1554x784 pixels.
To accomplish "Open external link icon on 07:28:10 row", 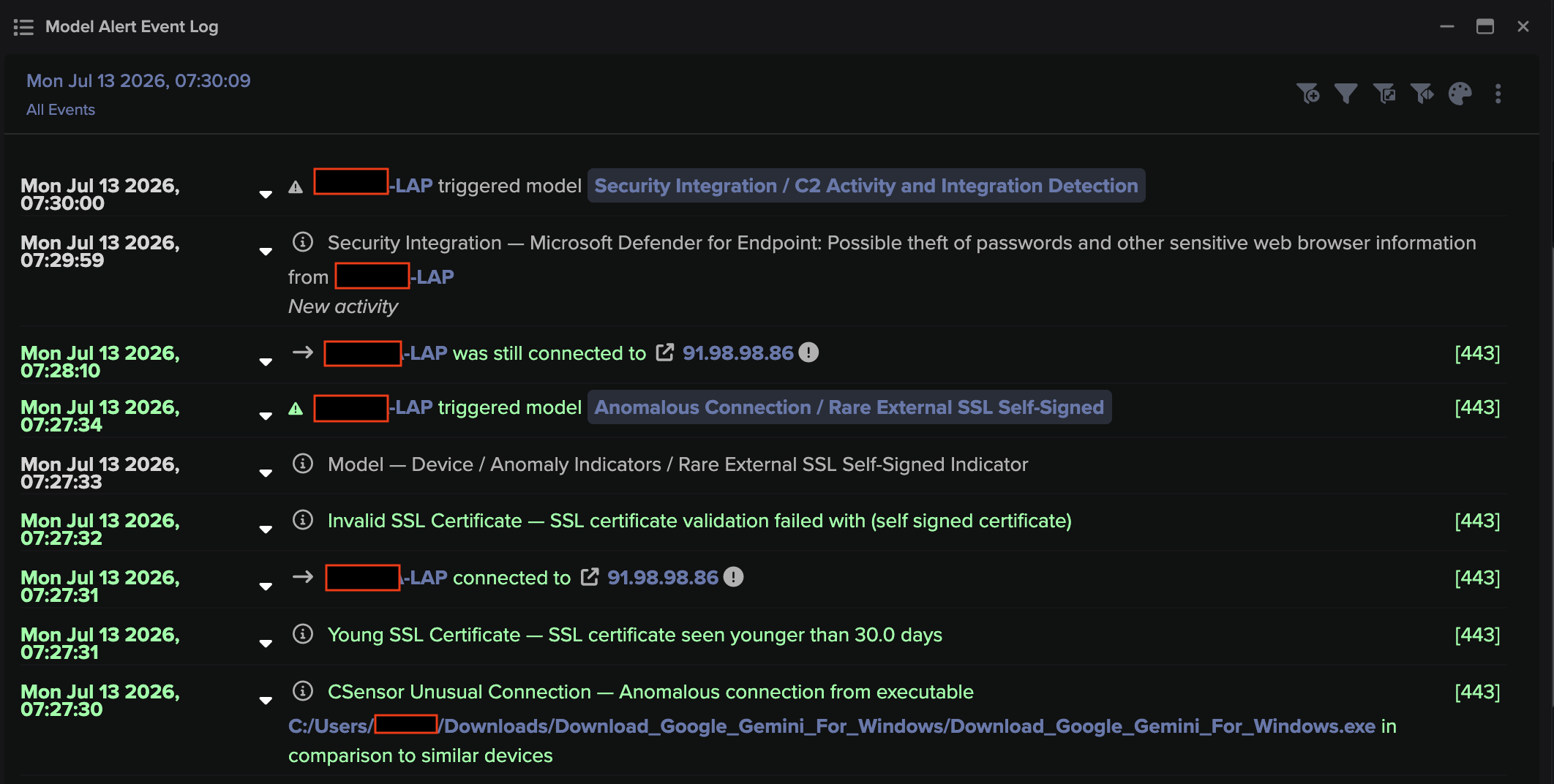I will coord(665,353).
